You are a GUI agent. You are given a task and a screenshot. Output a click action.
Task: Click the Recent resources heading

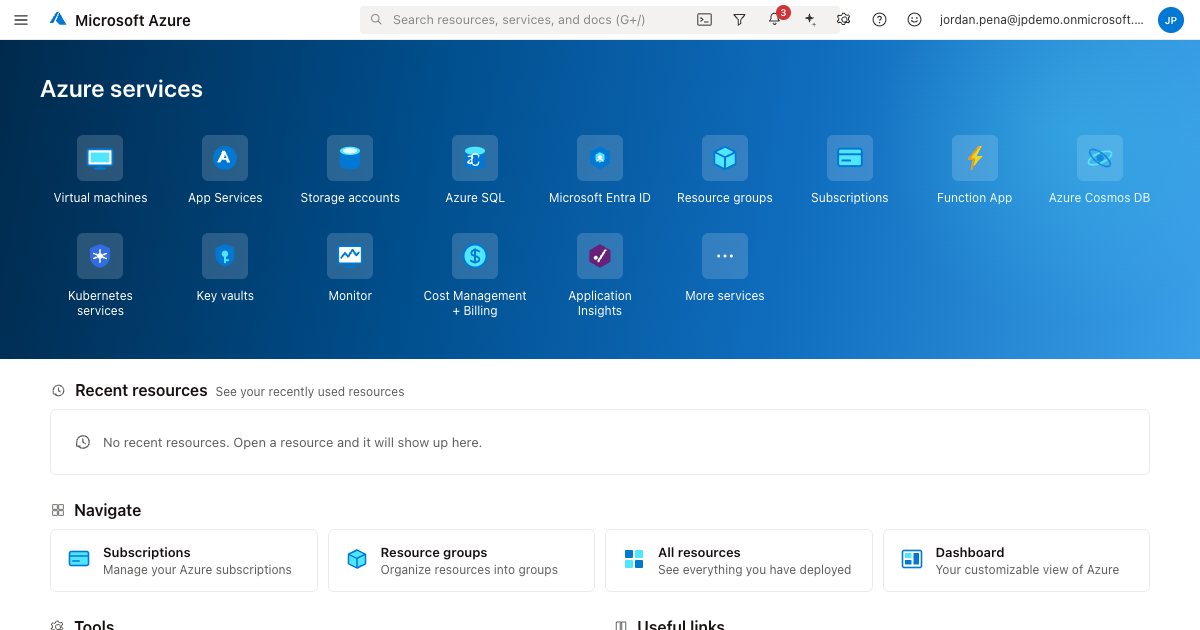tap(141, 391)
